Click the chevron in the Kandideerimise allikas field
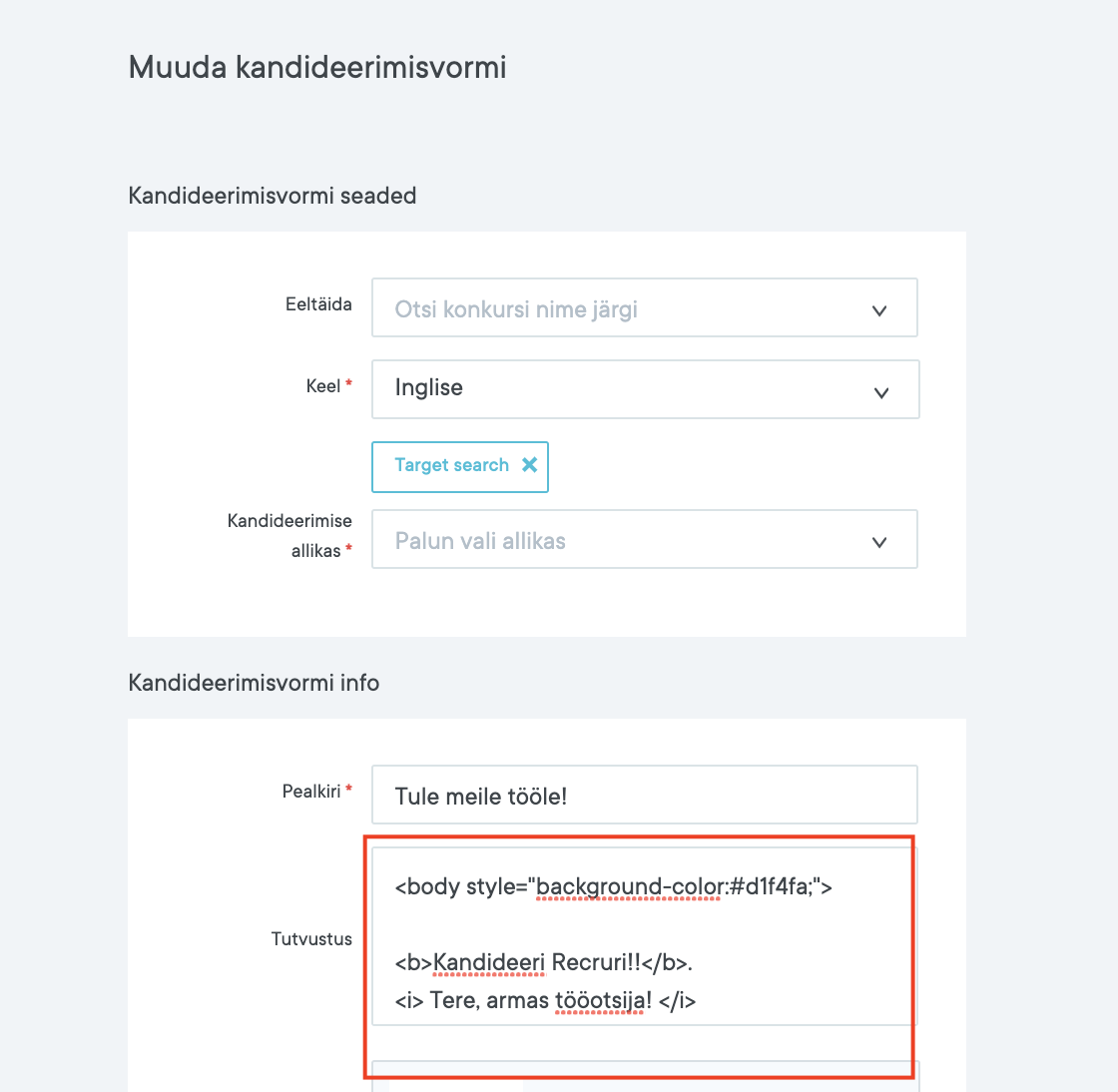1118x1092 pixels. tap(879, 542)
